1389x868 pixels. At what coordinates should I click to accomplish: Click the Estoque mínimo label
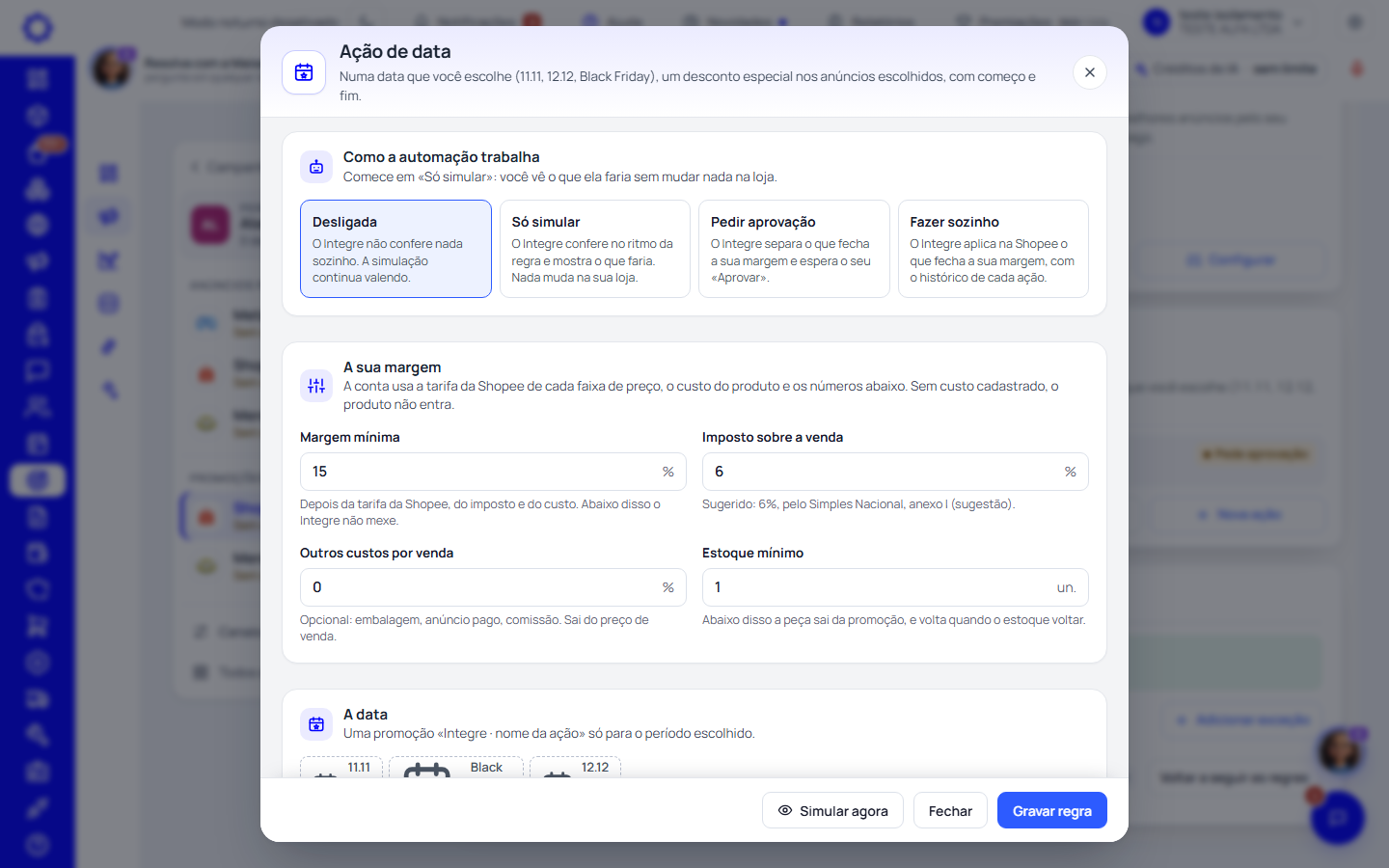(752, 553)
